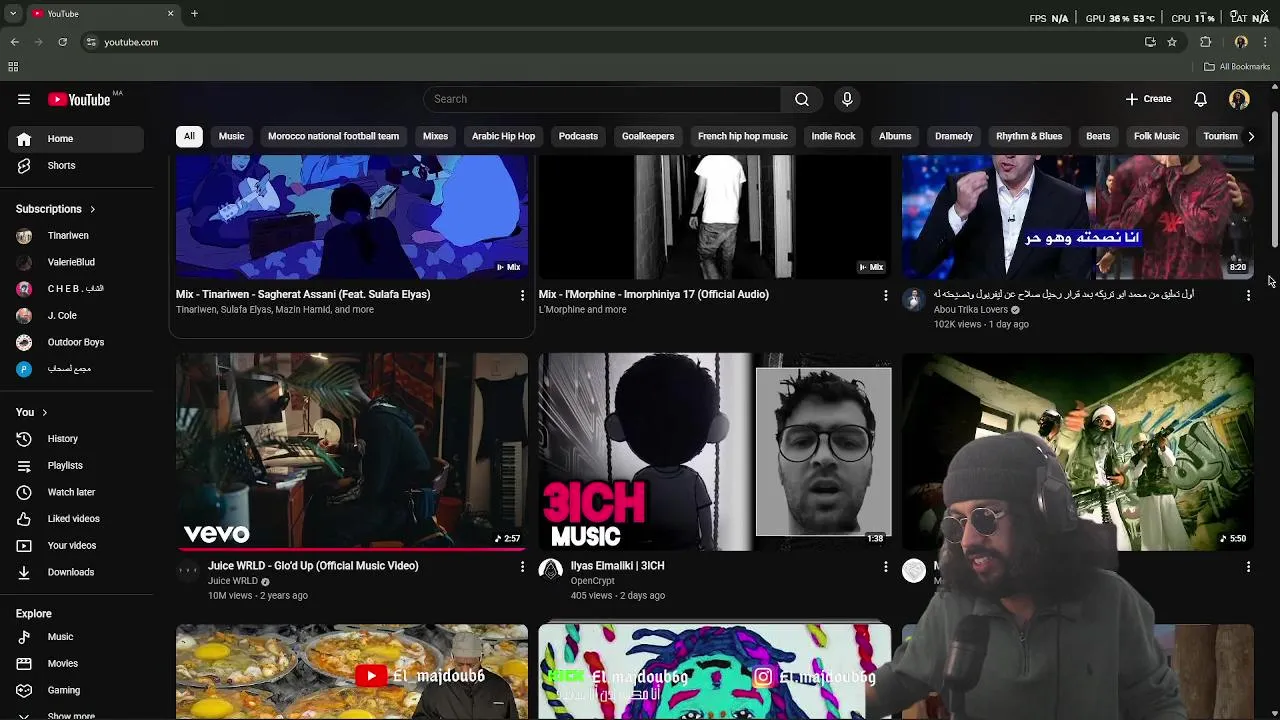1280x720 pixels.
Task: Go back with browser back arrow
Action: click(x=14, y=42)
